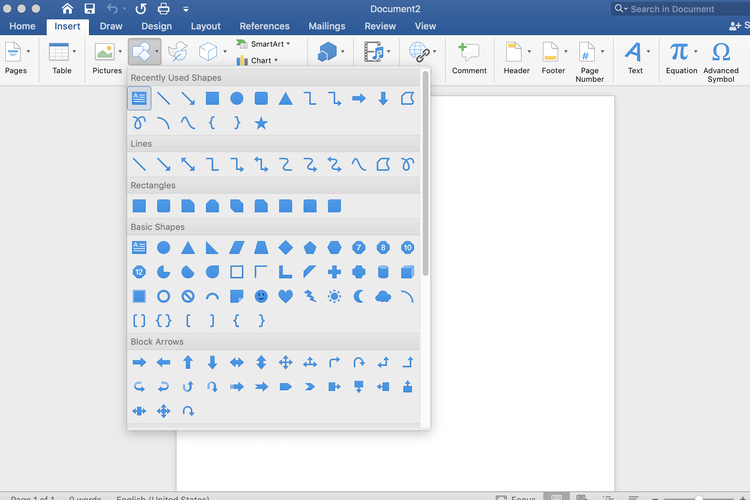Viewport: 750px width, 500px height.
Task: Pick the quad arrow in Block Arrows
Action: click(x=286, y=362)
